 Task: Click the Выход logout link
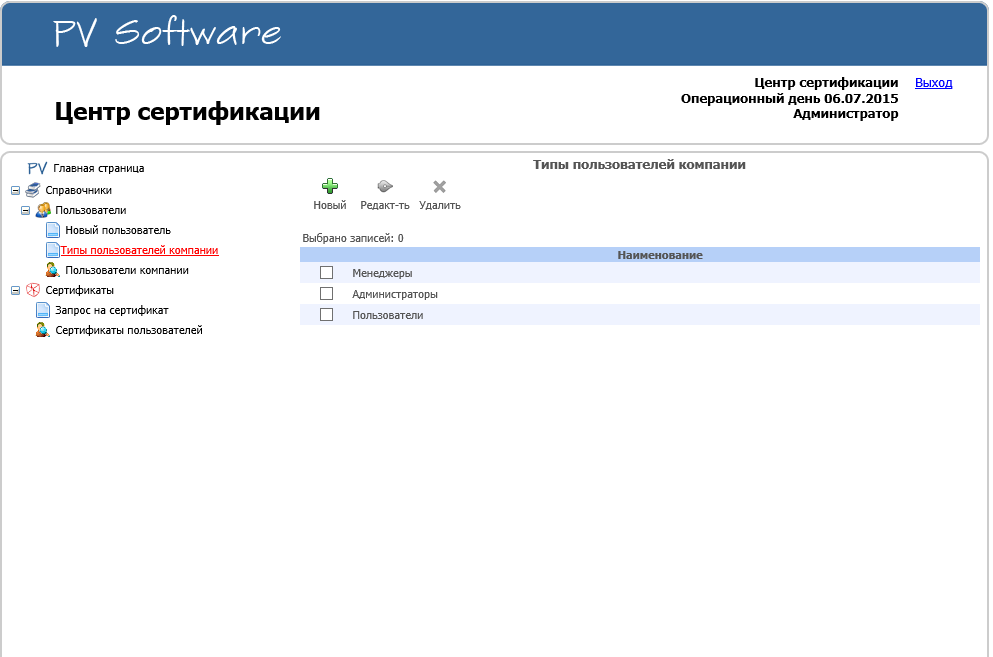933,82
